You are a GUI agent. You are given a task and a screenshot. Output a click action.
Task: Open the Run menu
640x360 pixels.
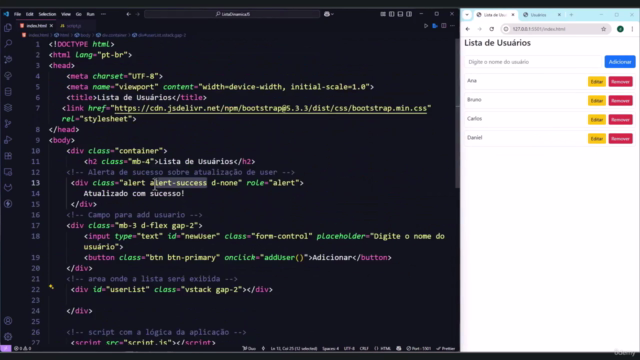coord(90,14)
